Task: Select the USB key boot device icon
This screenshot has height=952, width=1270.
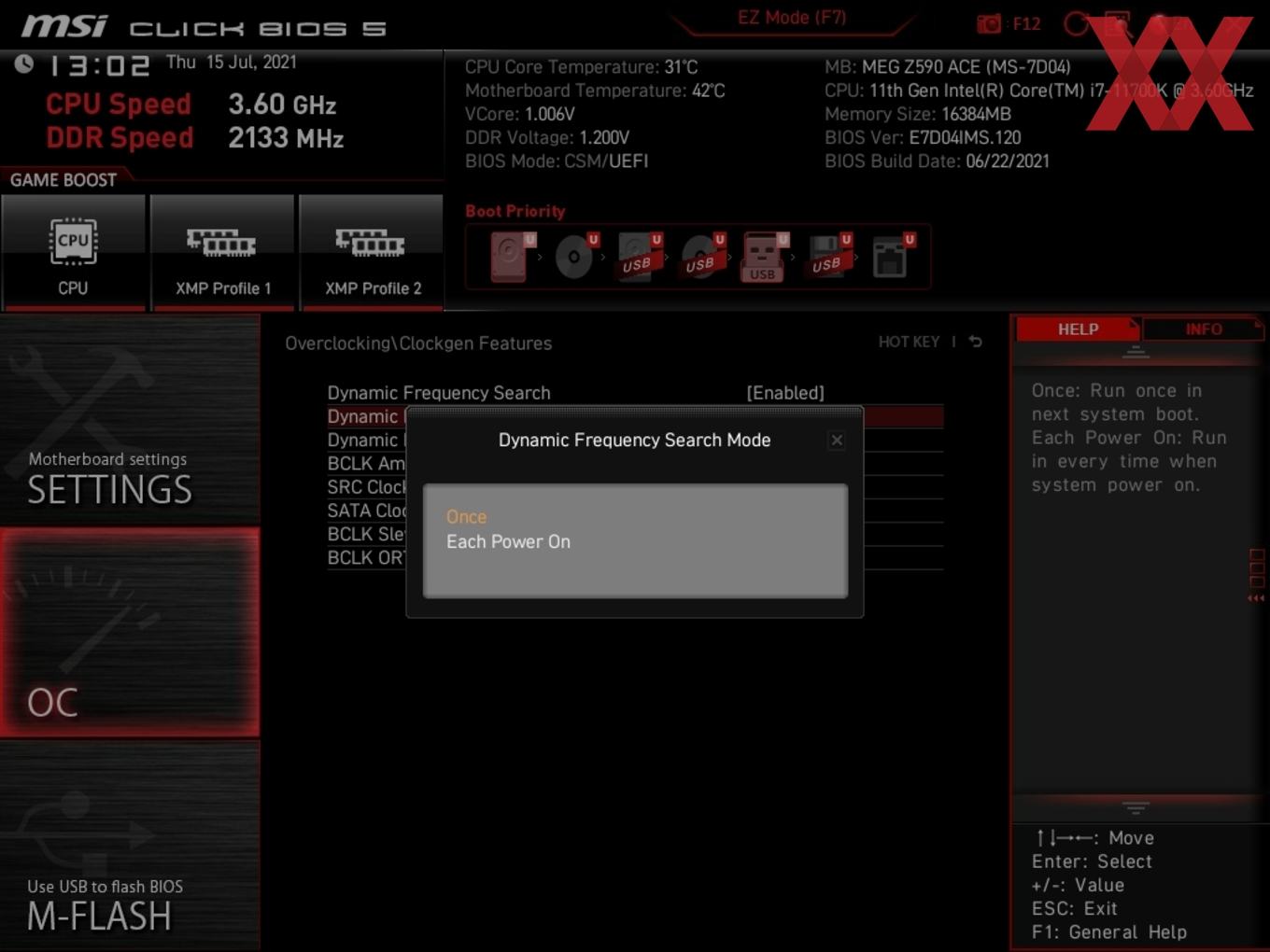Action: [765, 256]
